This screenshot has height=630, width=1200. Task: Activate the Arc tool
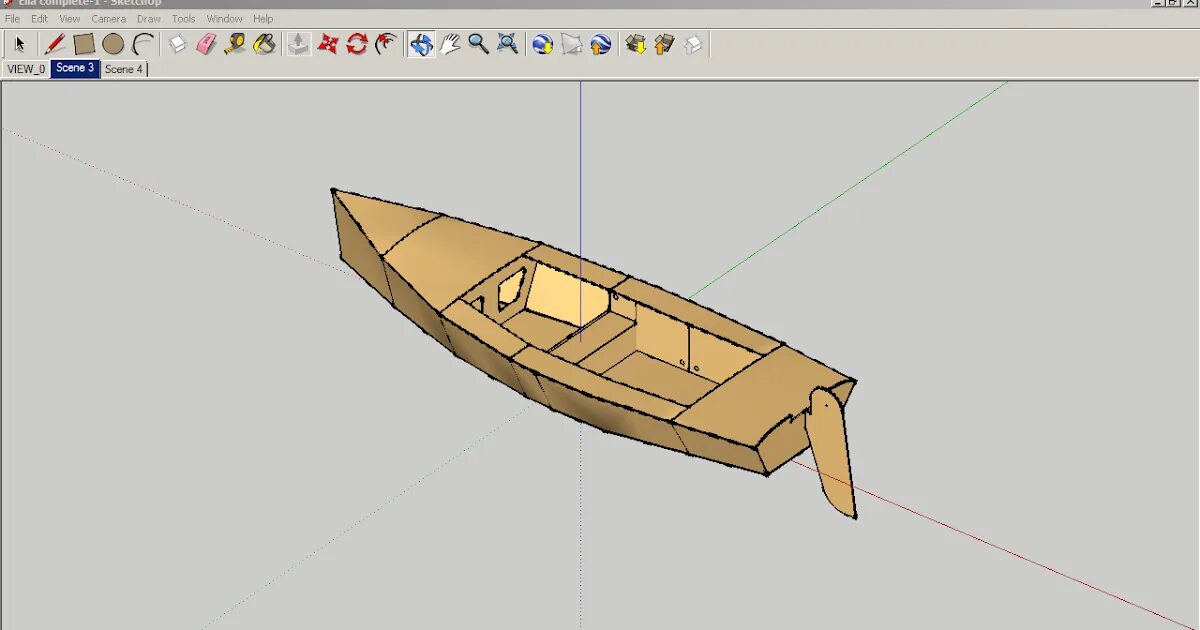(x=143, y=44)
